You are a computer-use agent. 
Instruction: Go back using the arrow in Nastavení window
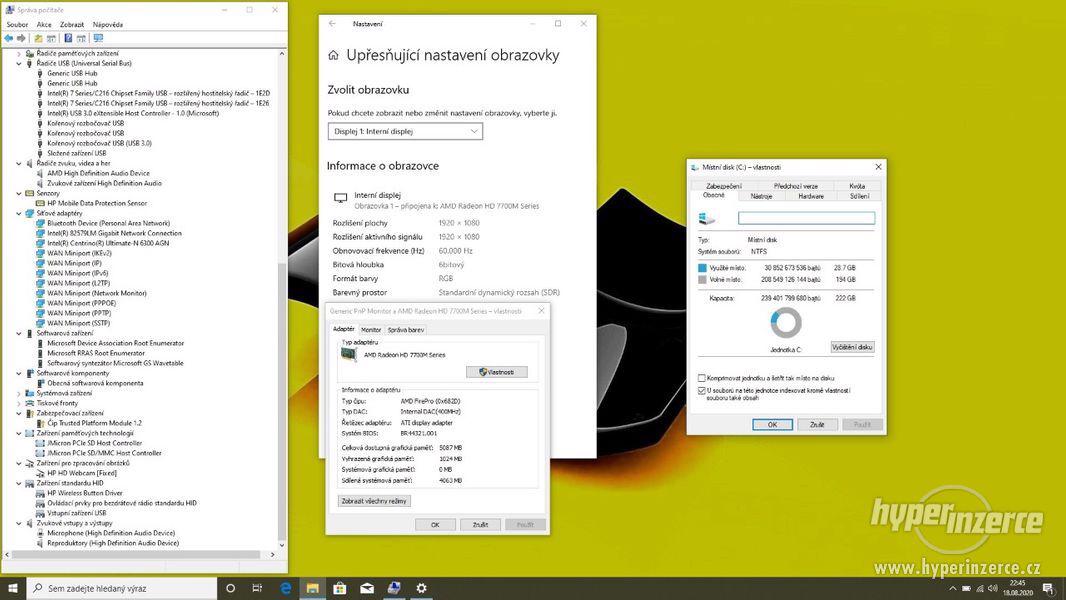tap(332, 24)
